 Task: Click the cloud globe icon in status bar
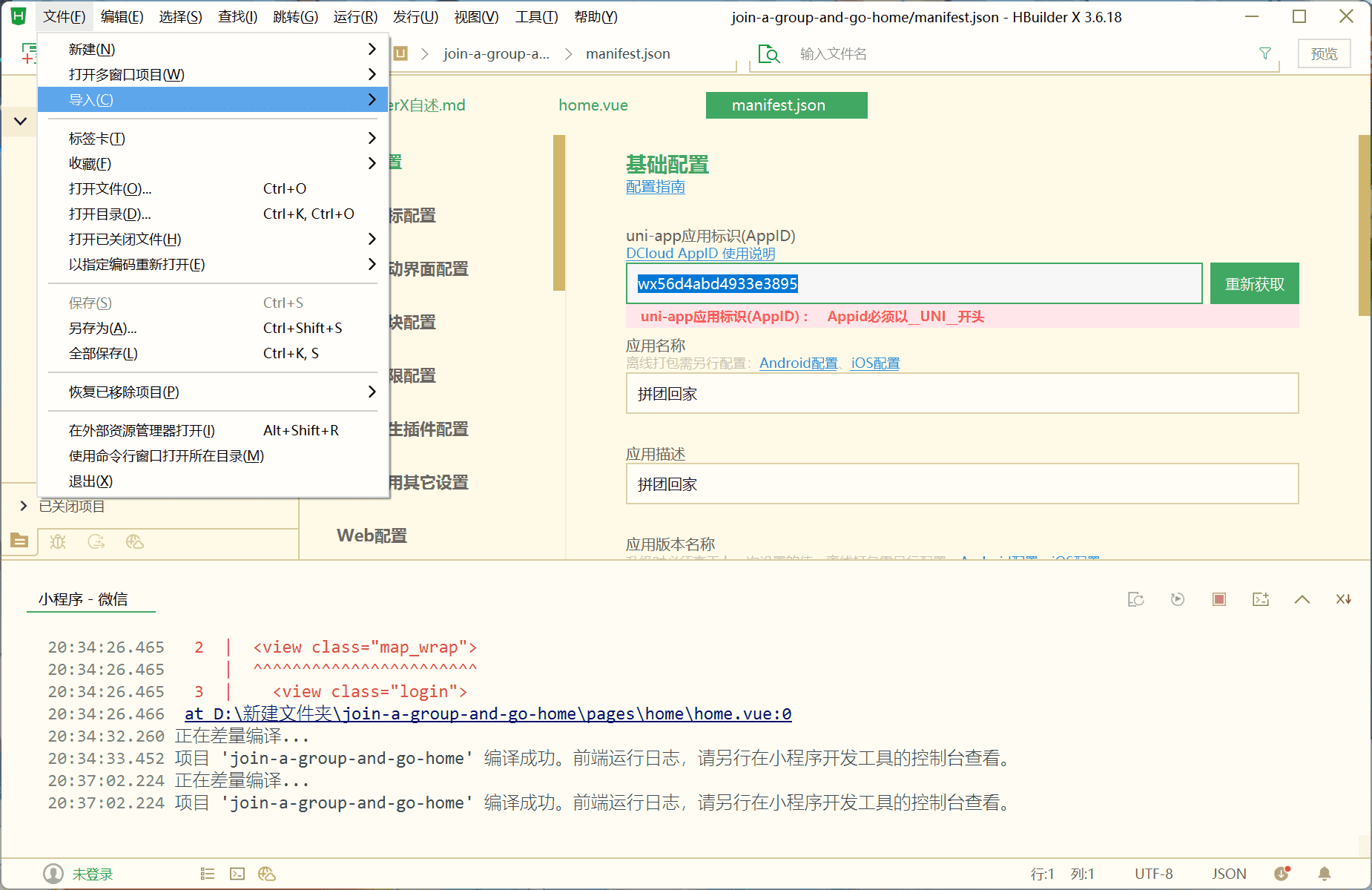[267, 874]
